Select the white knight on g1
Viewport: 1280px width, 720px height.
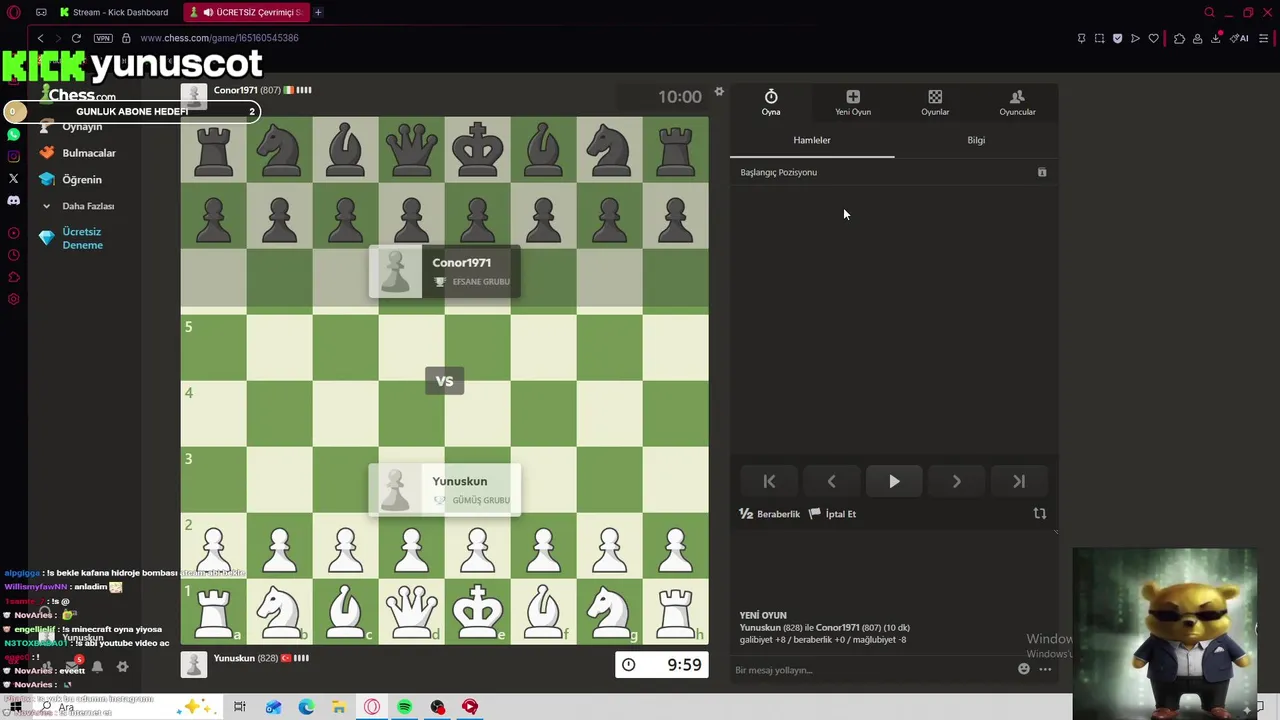pos(609,612)
